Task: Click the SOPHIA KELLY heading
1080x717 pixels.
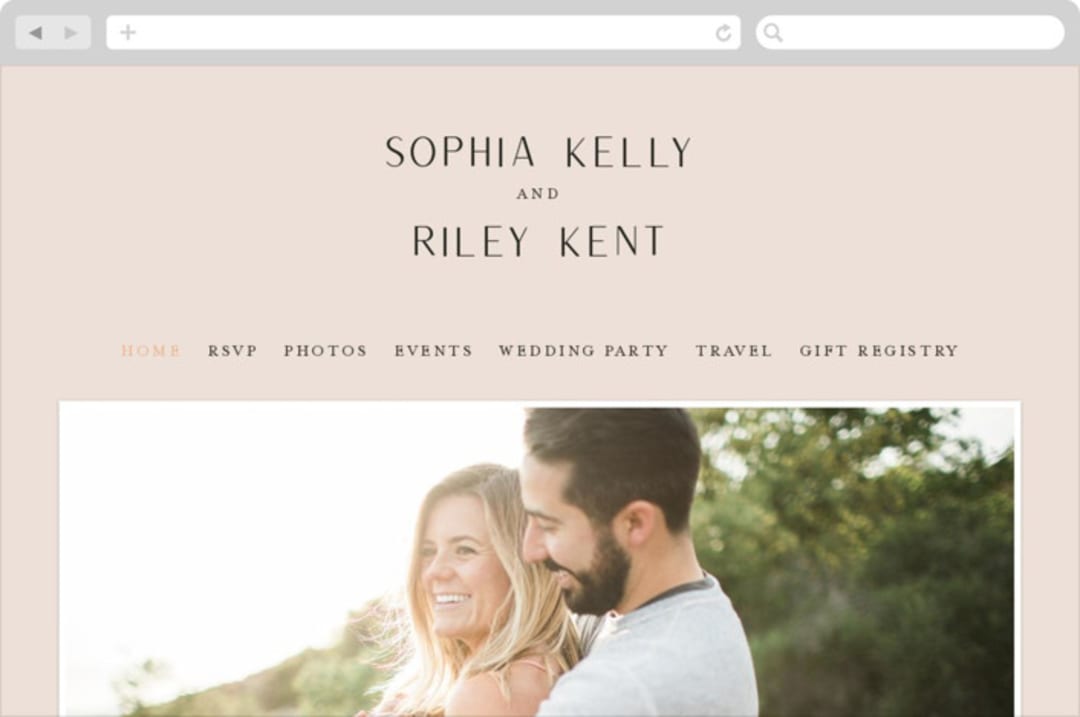Action: (538, 152)
